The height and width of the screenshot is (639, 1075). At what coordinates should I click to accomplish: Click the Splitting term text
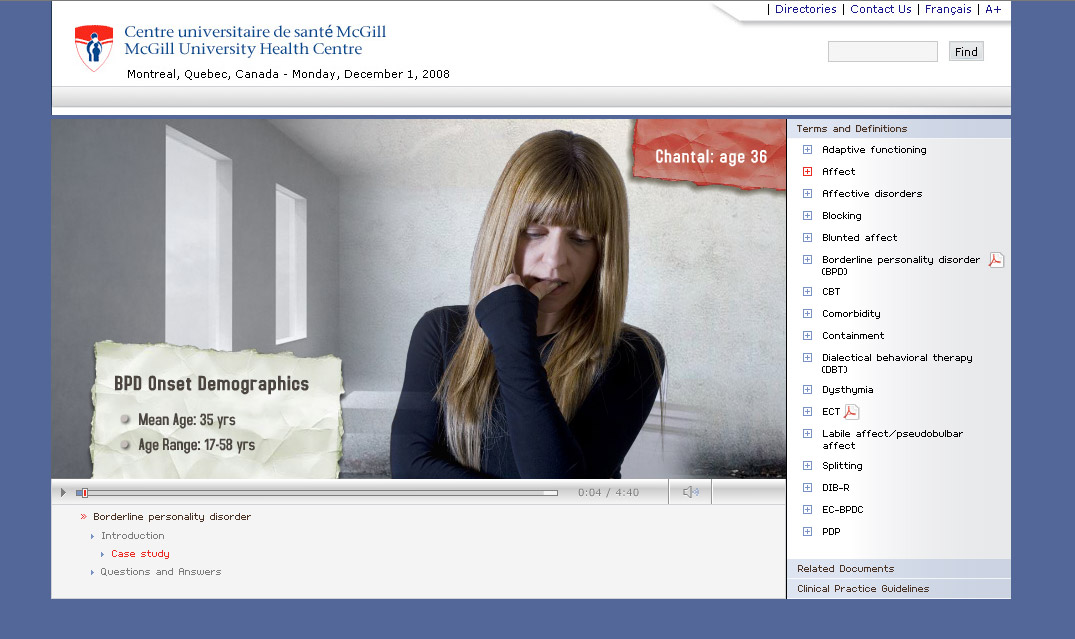coord(842,466)
